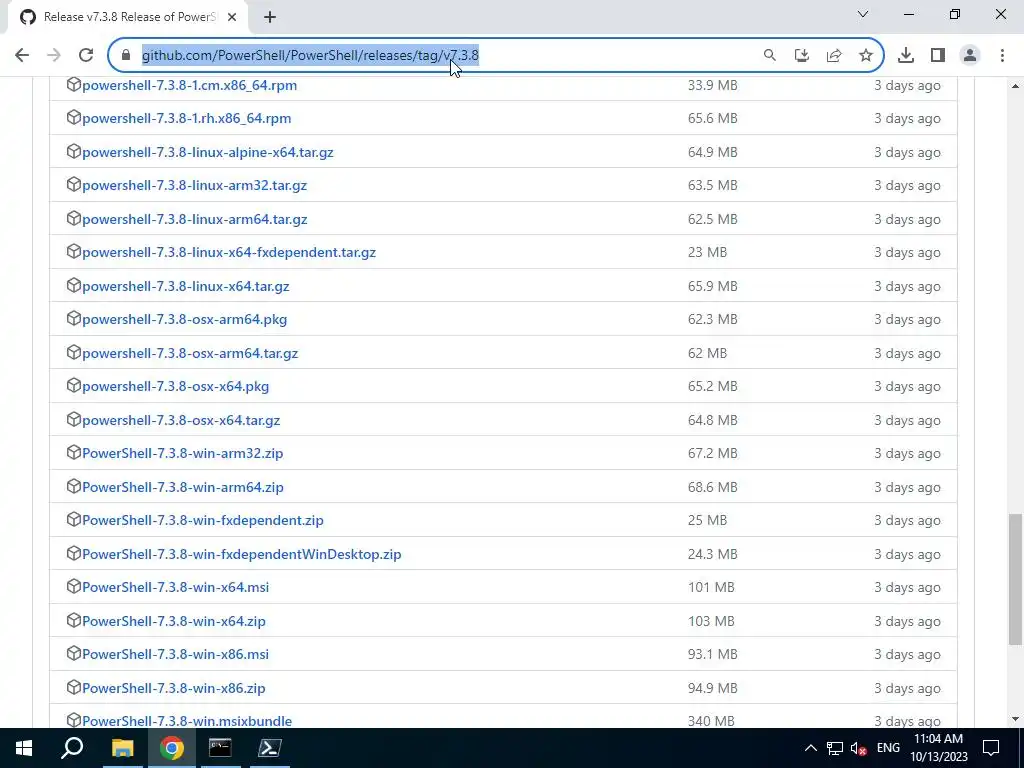The height and width of the screenshot is (768, 1024).
Task: Download PowerShell-7.3.8-win-x86.zip
Action: (x=174, y=688)
